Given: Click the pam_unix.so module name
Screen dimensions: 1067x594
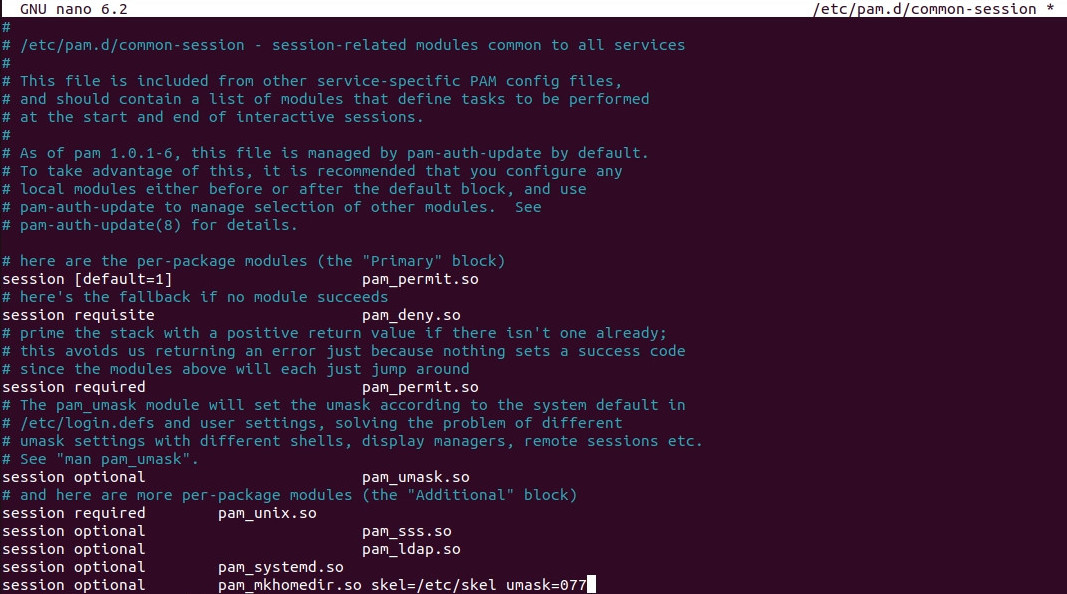Looking at the screenshot, I should (x=267, y=513).
